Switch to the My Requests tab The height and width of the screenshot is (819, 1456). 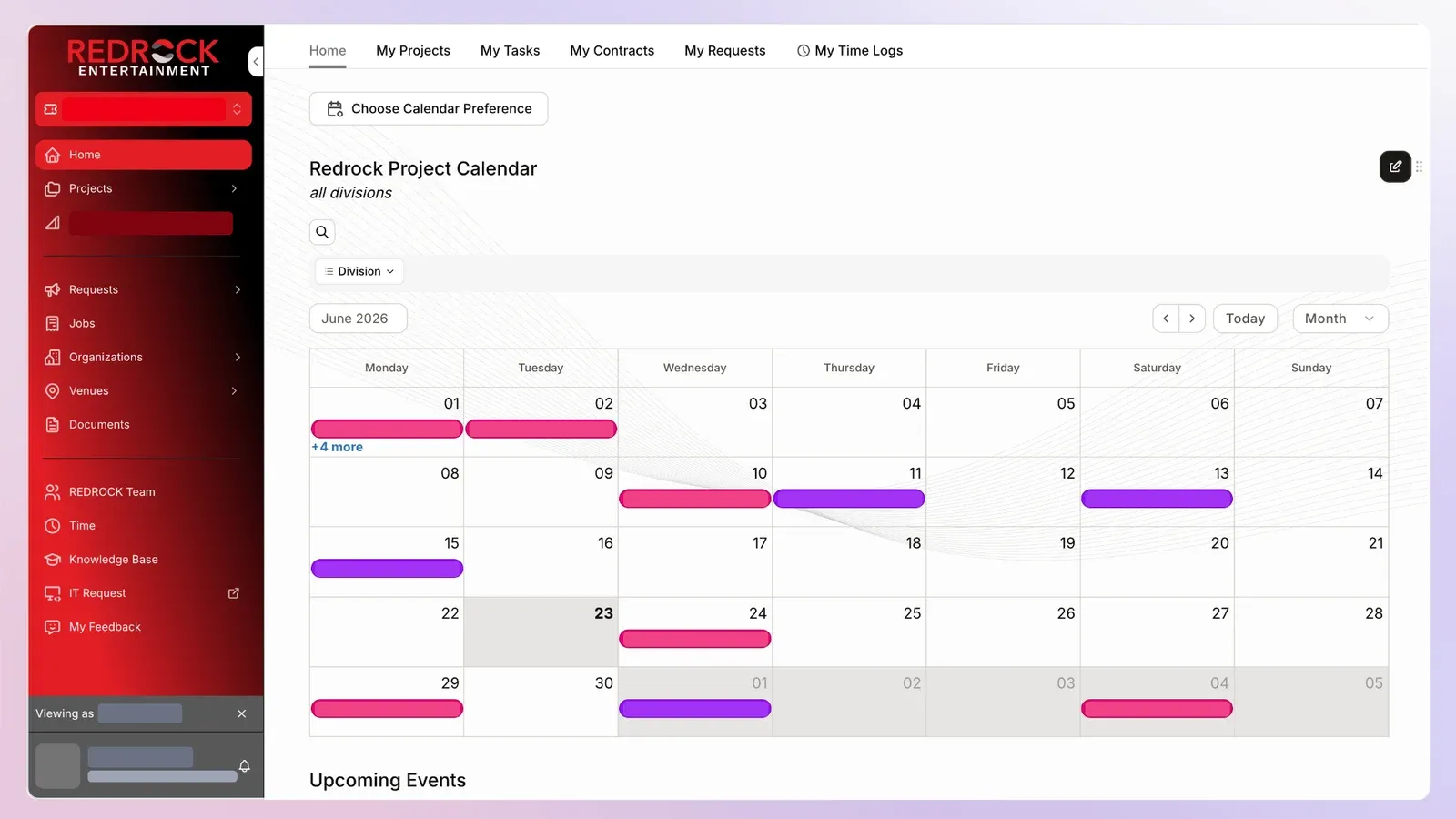tap(725, 51)
